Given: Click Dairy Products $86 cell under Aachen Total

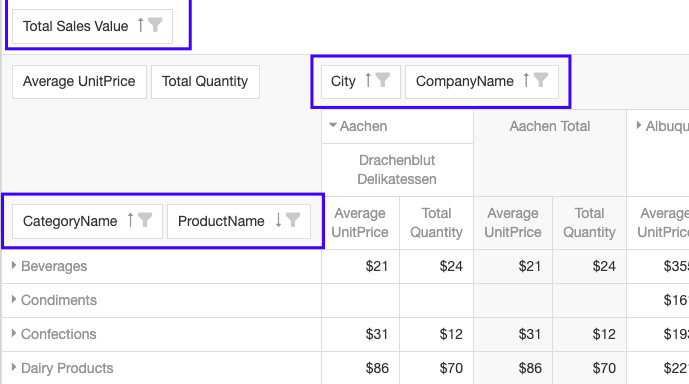Looking at the screenshot, I should pyautogui.click(x=513, y=368).
